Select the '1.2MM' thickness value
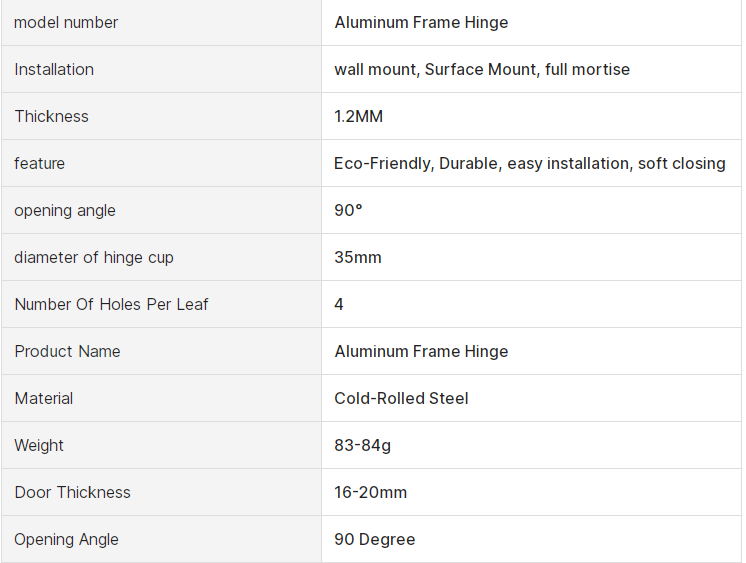This screenshot has height=563, width=746. click(358, 116)
